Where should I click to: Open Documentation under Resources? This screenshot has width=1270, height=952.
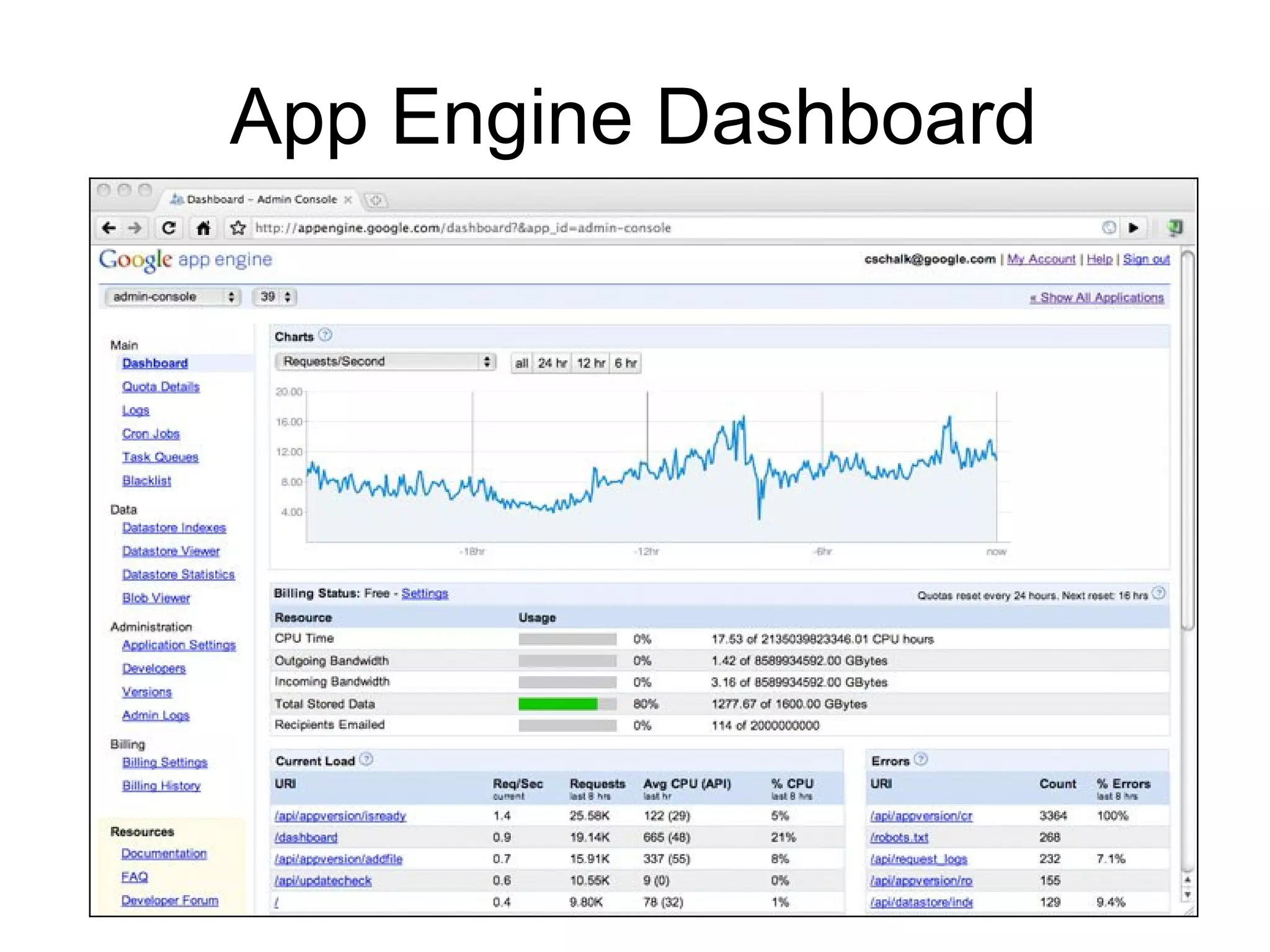[164, 853]
